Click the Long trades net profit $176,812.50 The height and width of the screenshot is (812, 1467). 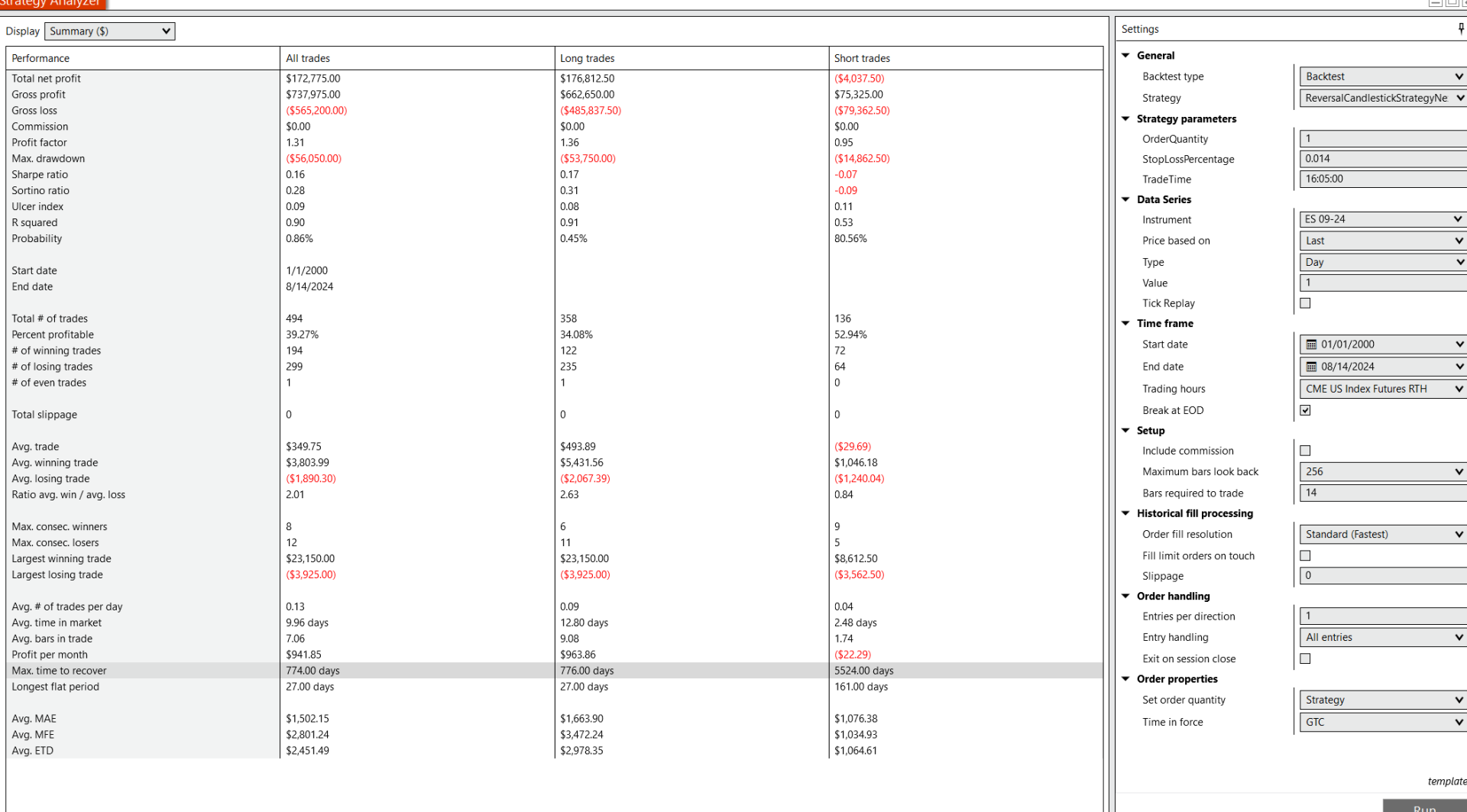pyautogui.click(x=587, y=79)
